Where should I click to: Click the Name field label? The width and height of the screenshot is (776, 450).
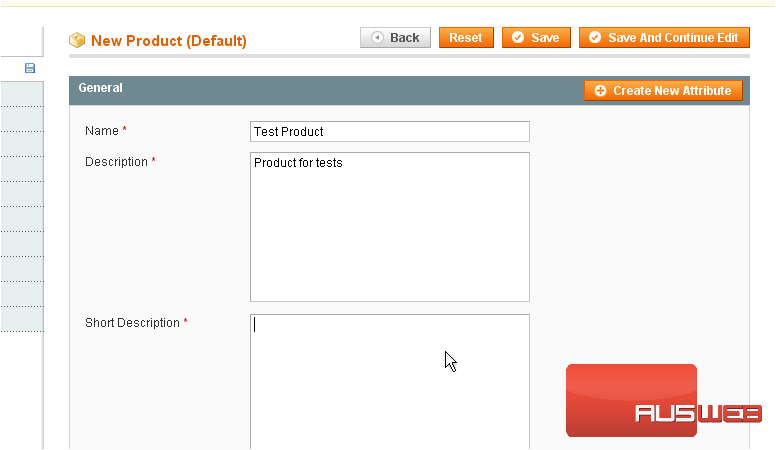point(101,131)
